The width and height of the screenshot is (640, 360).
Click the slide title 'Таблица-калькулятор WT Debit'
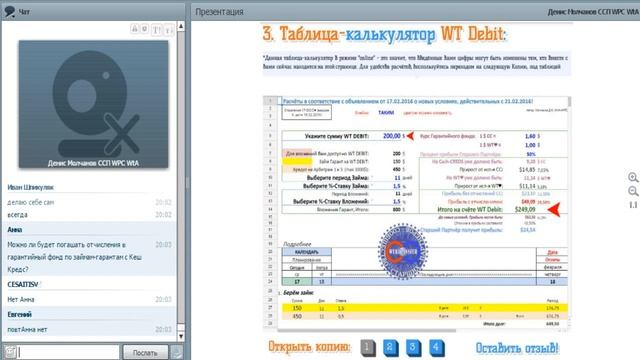(384, 34)
